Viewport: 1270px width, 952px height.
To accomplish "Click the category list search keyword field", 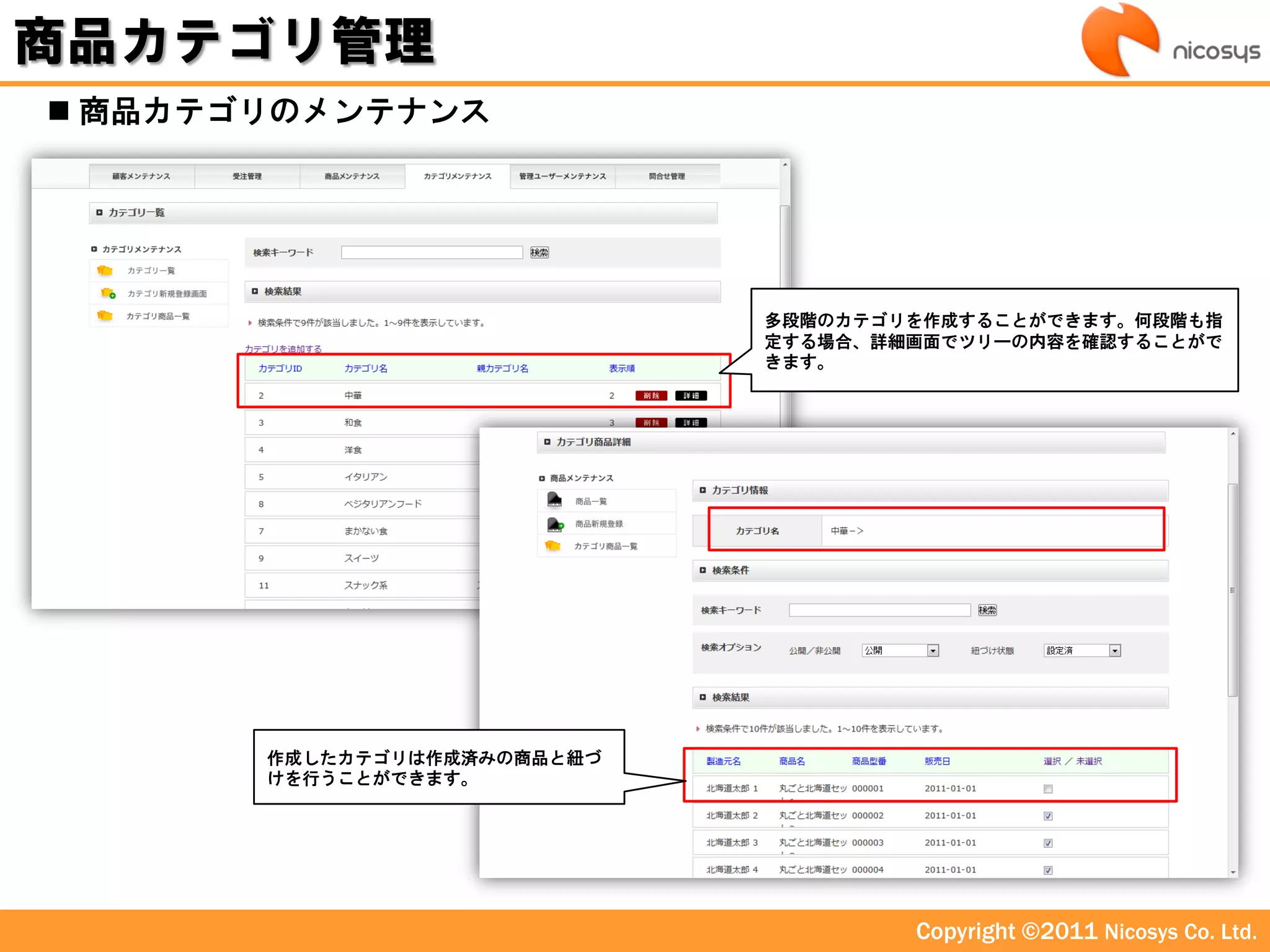I will 432,252.
